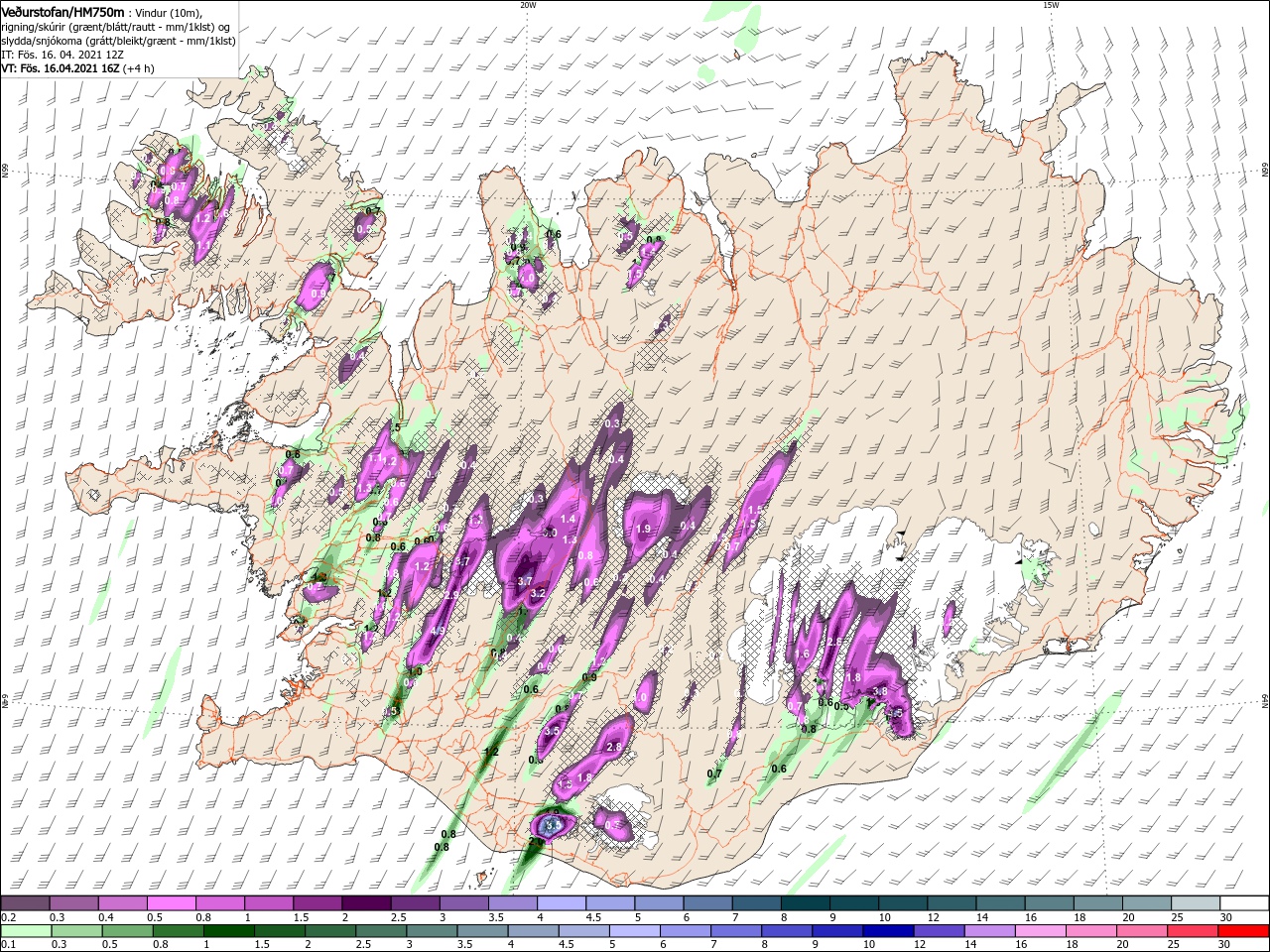
Task: Click the top legend swatch between 0.3 and 0.4
Action: pyautogui.click(x=73, y=903)
